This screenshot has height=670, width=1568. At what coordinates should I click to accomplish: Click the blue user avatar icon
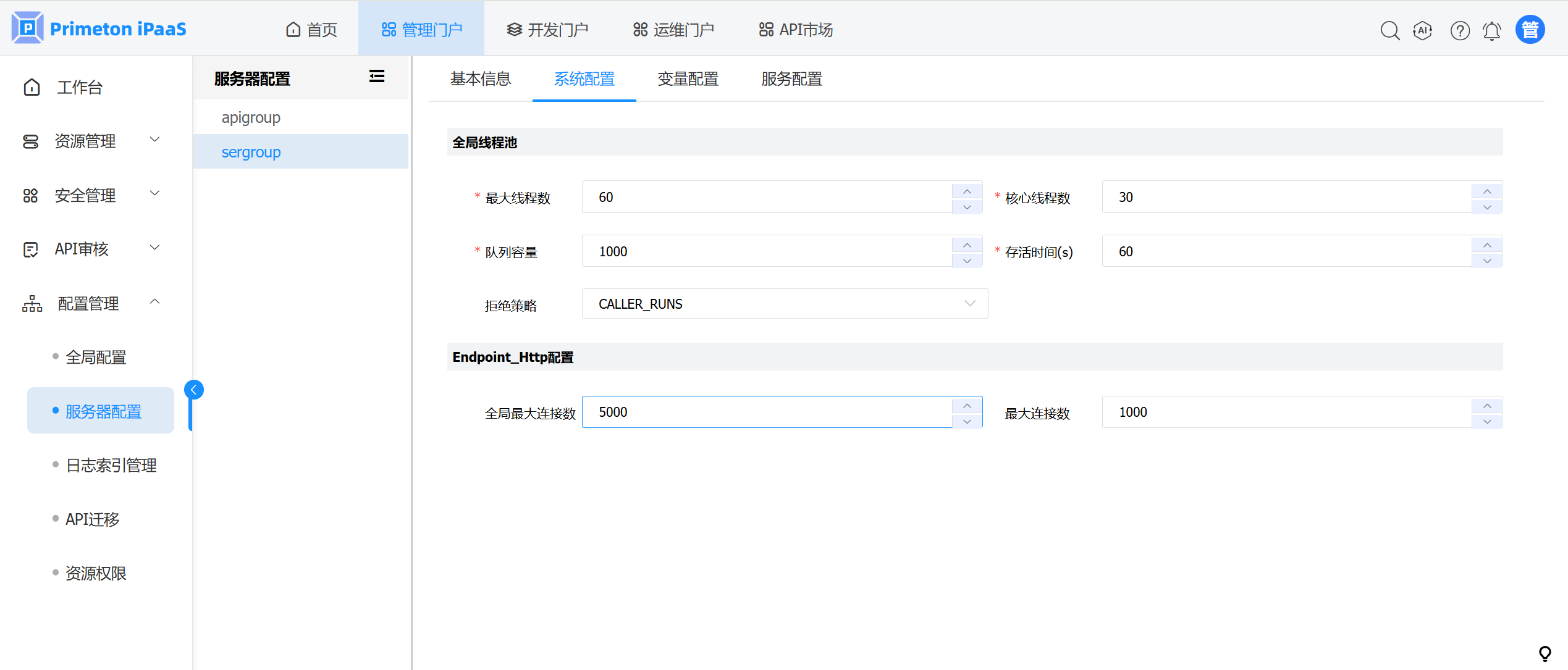click(1530, 30)
